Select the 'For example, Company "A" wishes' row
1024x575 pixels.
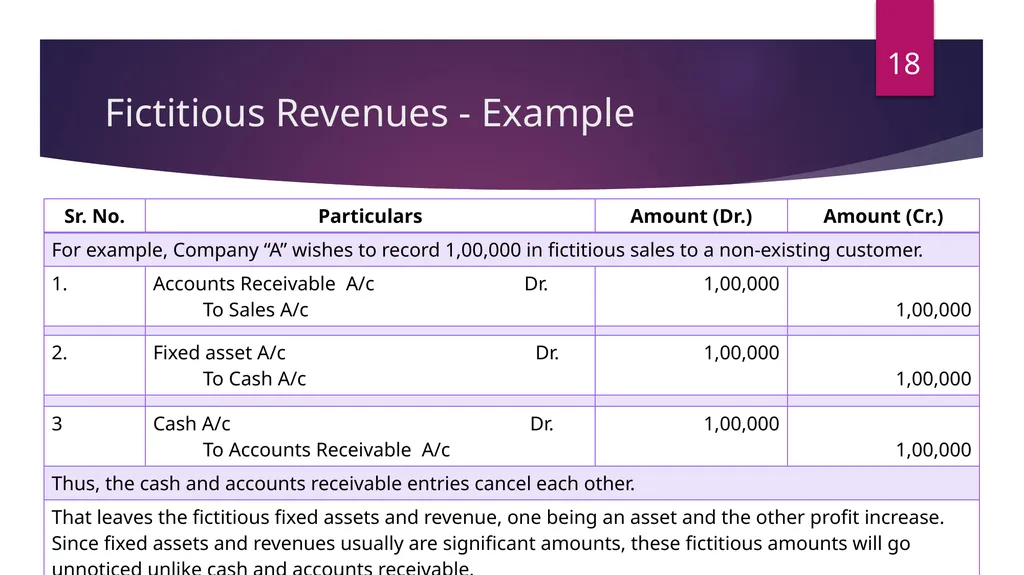click(x=512, y=250)
